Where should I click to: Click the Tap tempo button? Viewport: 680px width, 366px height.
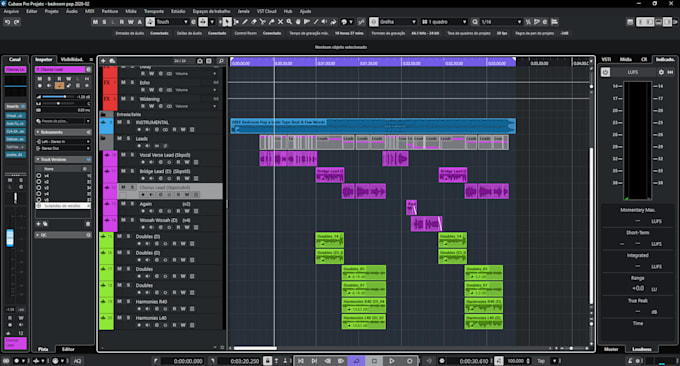[541, 361]
